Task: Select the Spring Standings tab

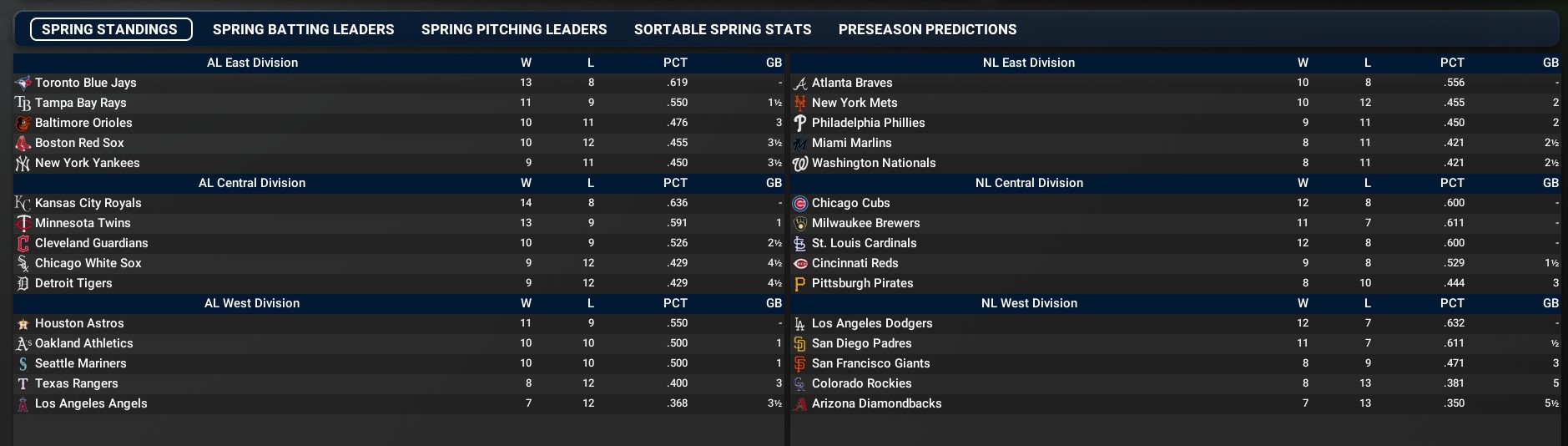Action: tap(110, 29)
